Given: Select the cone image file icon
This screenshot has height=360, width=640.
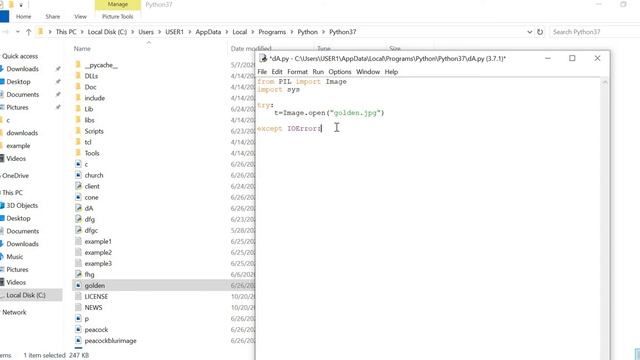Looking at the screenshot, I should (x=78, y=197).
